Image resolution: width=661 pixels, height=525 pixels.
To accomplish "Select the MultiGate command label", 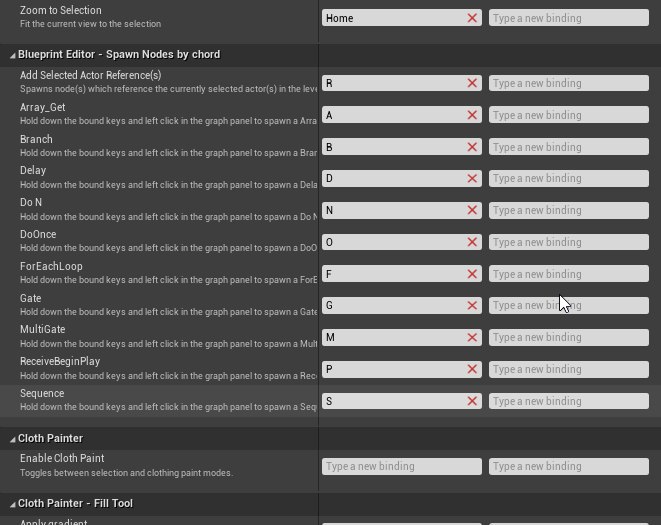I will coord(43,329).
